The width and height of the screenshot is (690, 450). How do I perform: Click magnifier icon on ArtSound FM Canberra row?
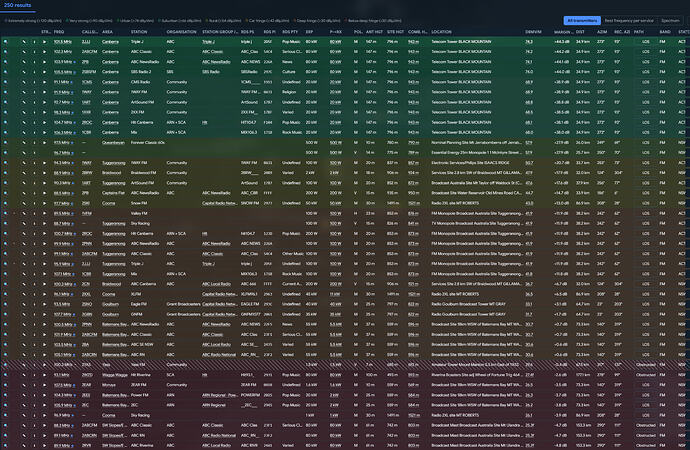pyautogui.click(x=5, y=102)
